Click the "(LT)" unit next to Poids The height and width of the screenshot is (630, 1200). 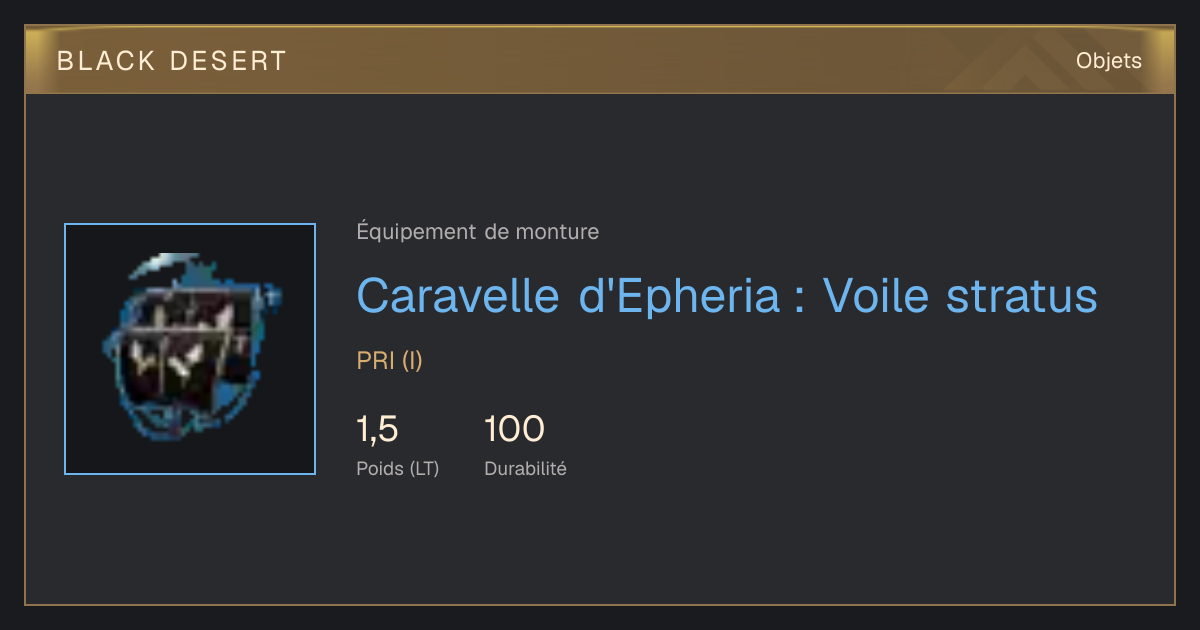click(x=424, y=468)
